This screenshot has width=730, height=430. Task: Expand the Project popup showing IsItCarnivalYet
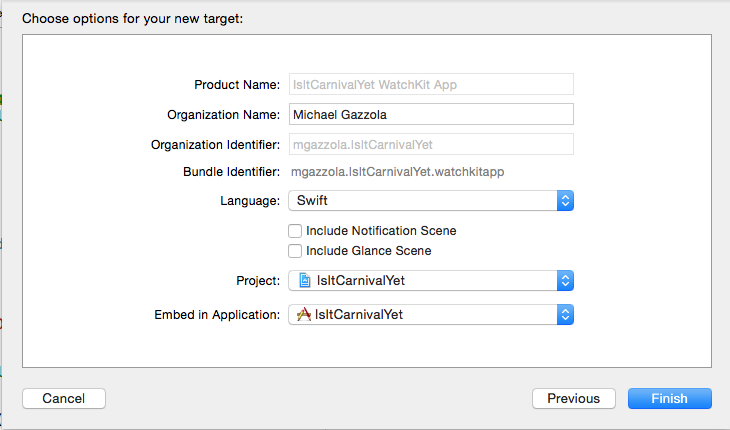(430, 281)
